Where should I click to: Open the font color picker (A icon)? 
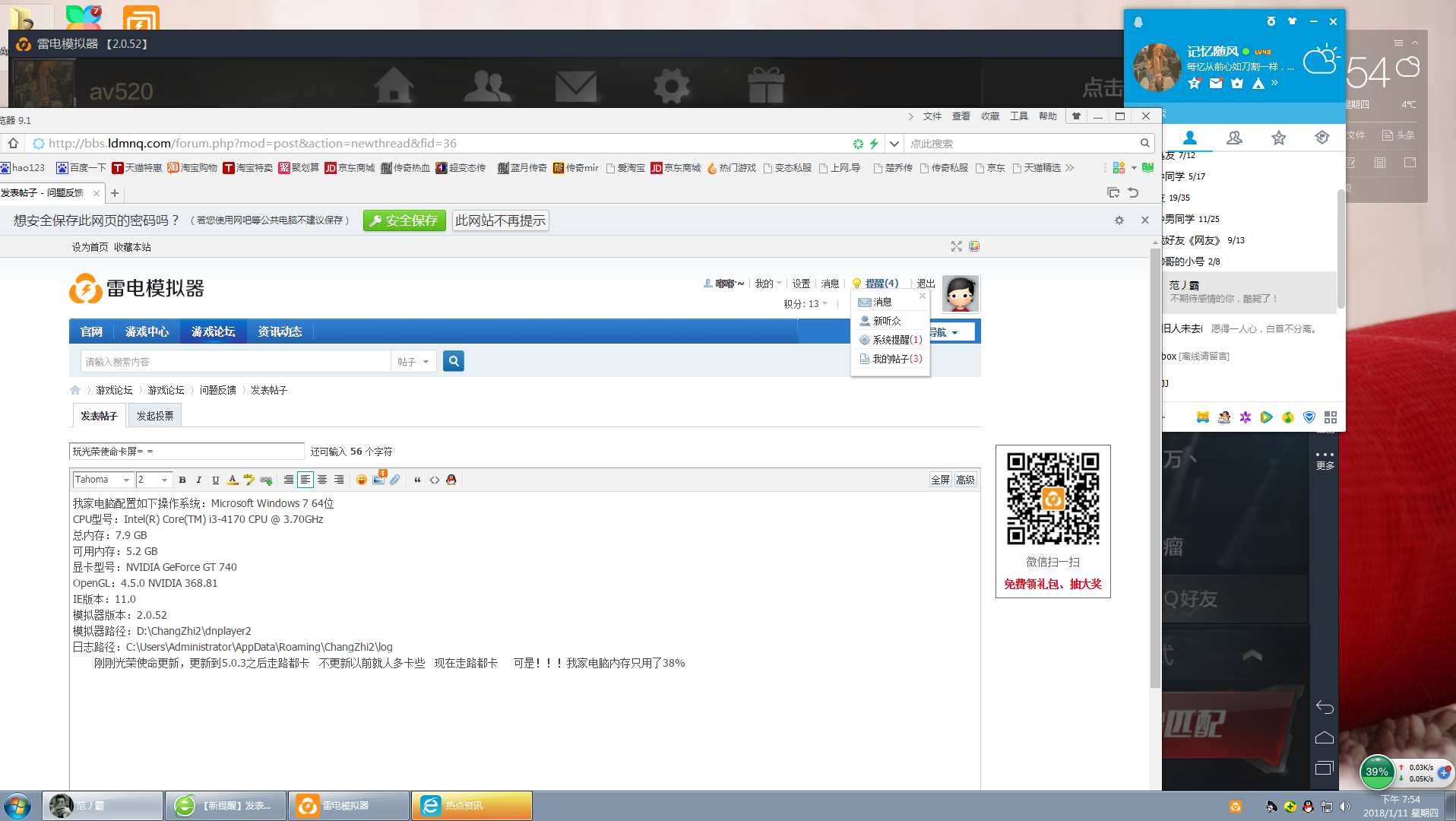tap(233, 480)
